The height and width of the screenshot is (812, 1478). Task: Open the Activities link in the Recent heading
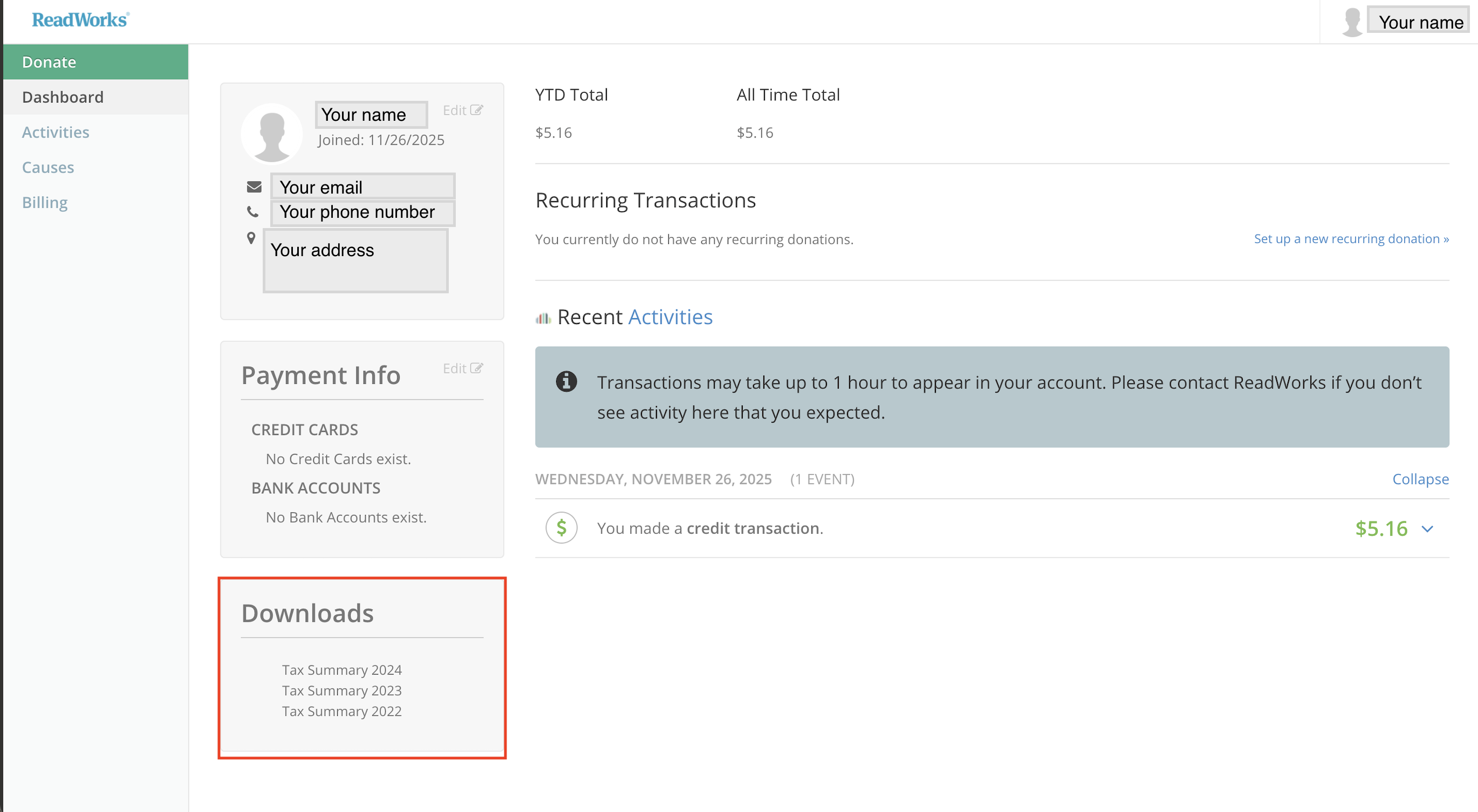pos(670,317)
